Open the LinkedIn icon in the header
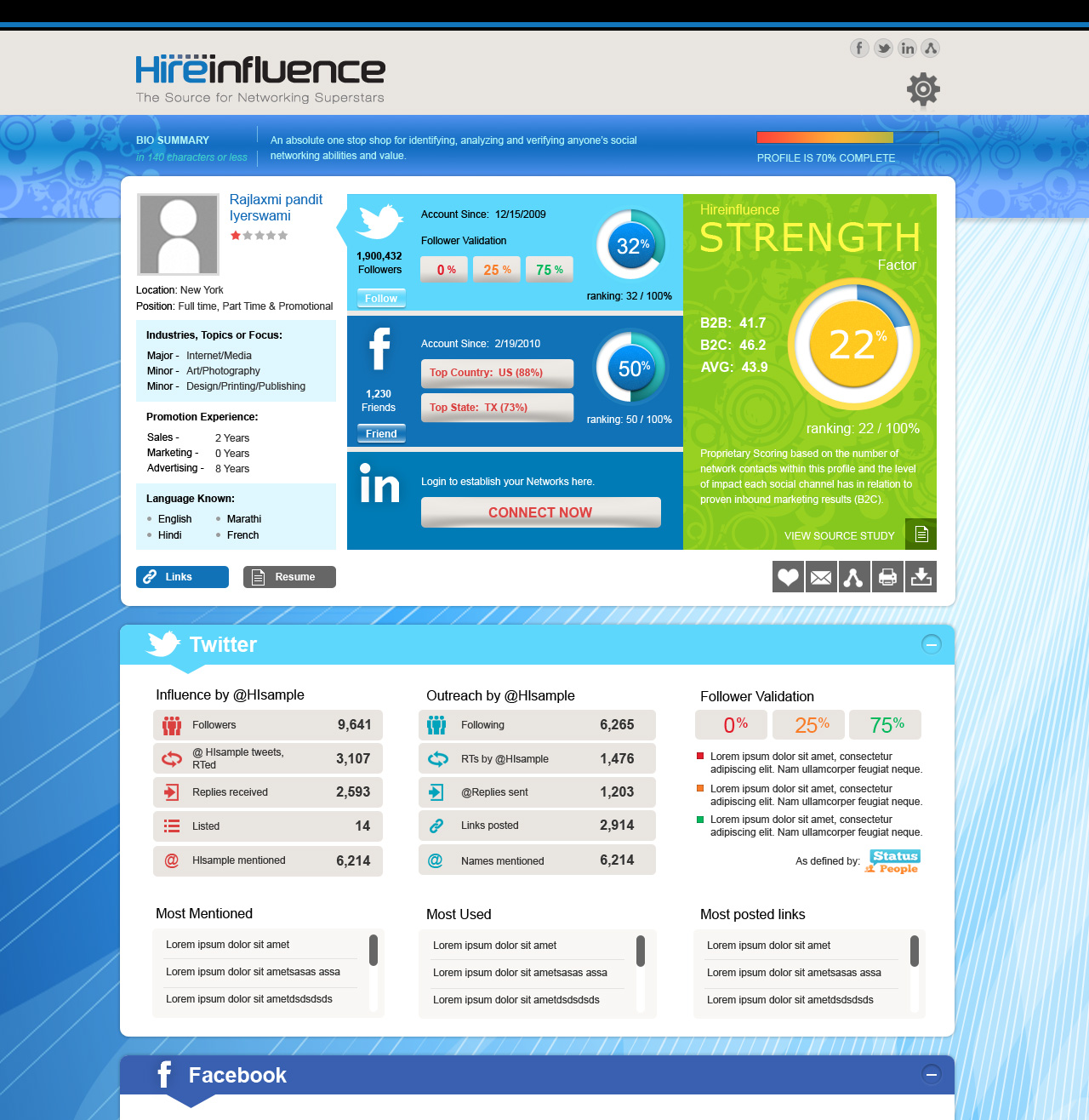This screenshot has height=1120, width=1089. 907,48
